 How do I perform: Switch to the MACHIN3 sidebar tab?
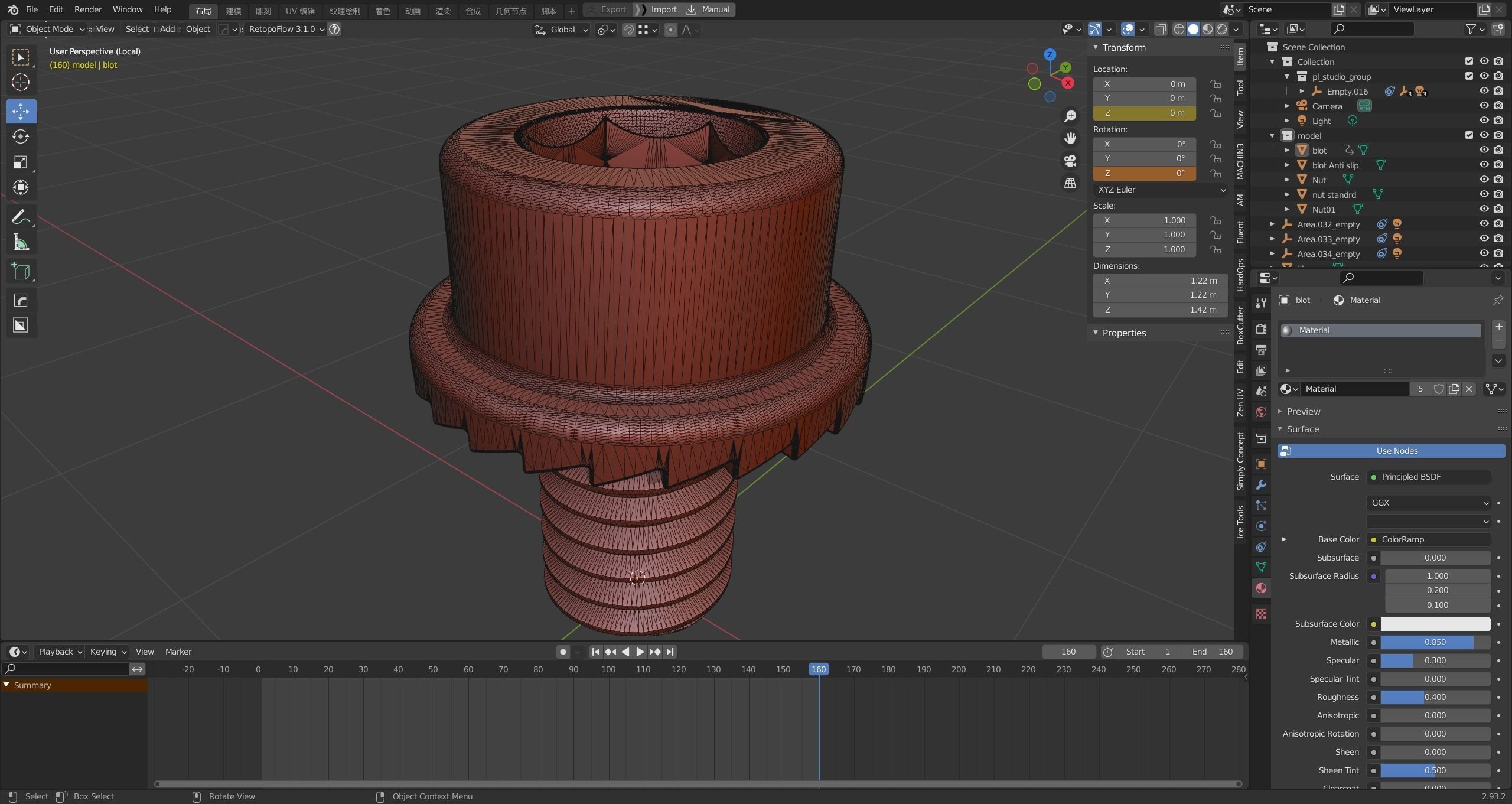pos(1240,161)
